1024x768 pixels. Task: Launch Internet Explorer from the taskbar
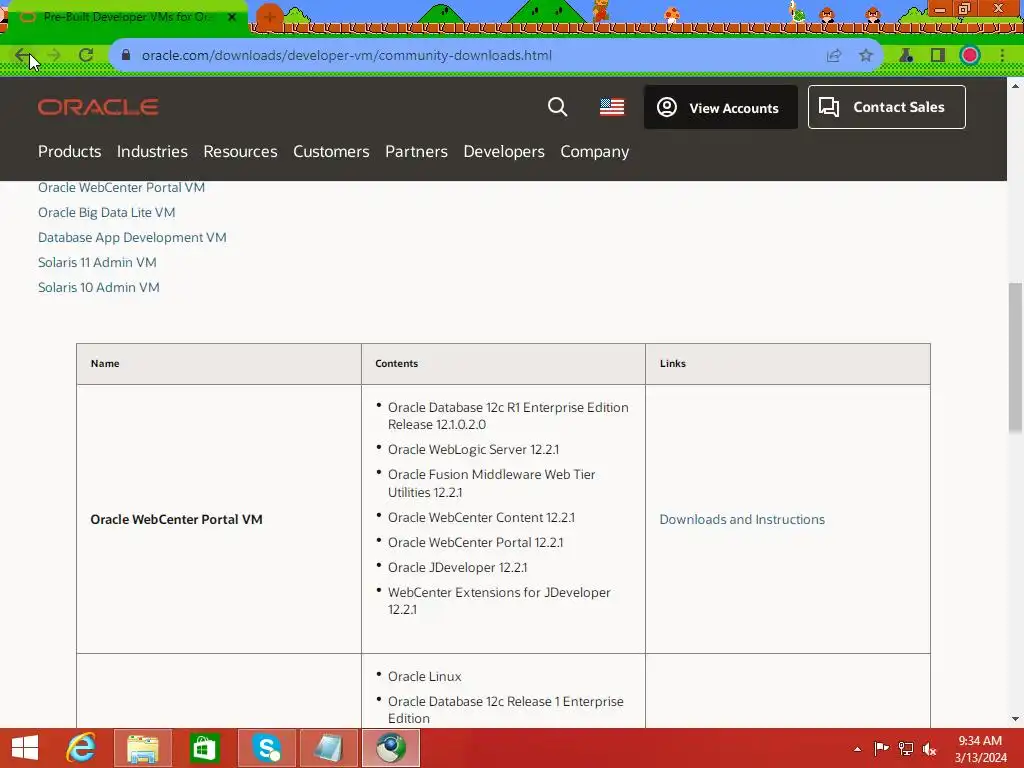tap(81, 748)
